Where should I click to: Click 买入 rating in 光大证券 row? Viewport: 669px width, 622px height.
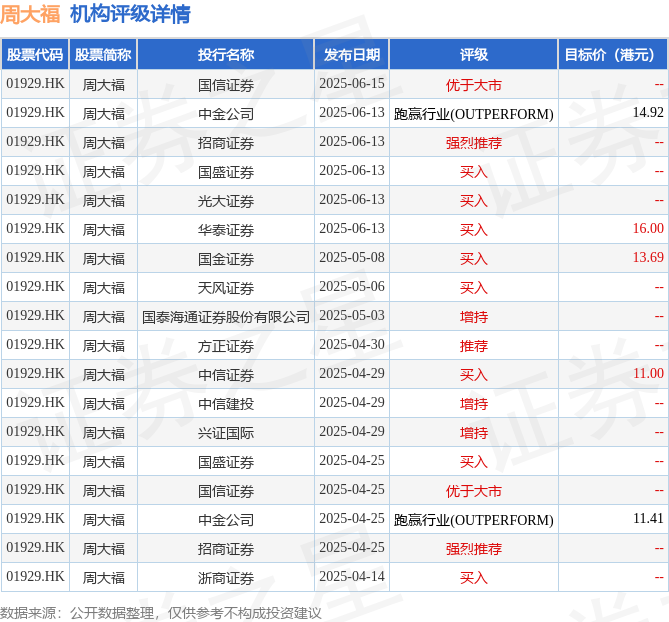[474, 201]
